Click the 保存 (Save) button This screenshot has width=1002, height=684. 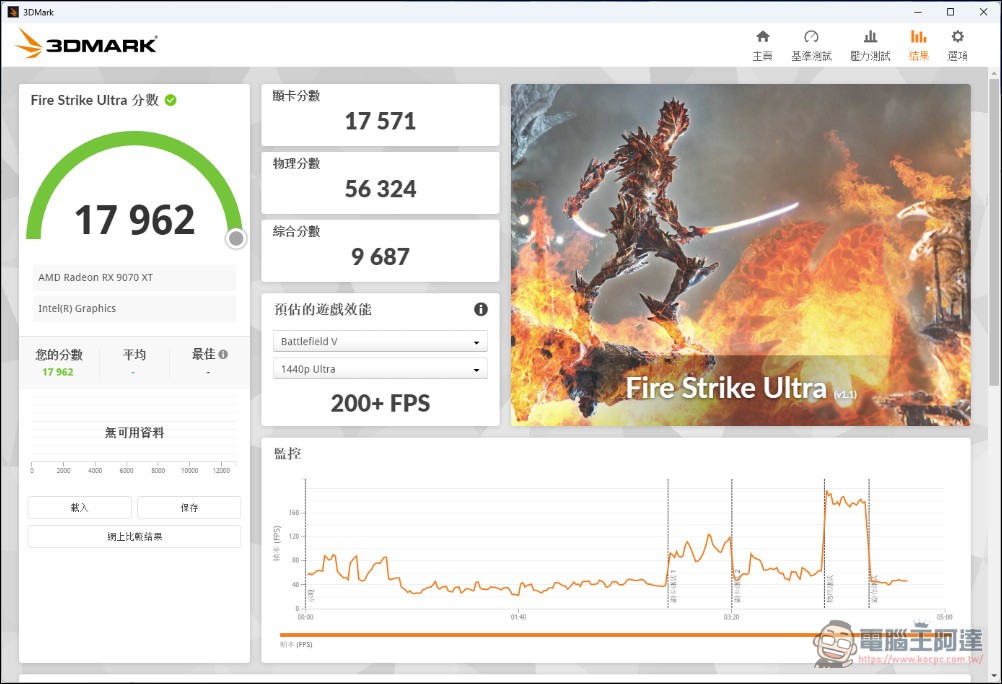tap(188, 507)
